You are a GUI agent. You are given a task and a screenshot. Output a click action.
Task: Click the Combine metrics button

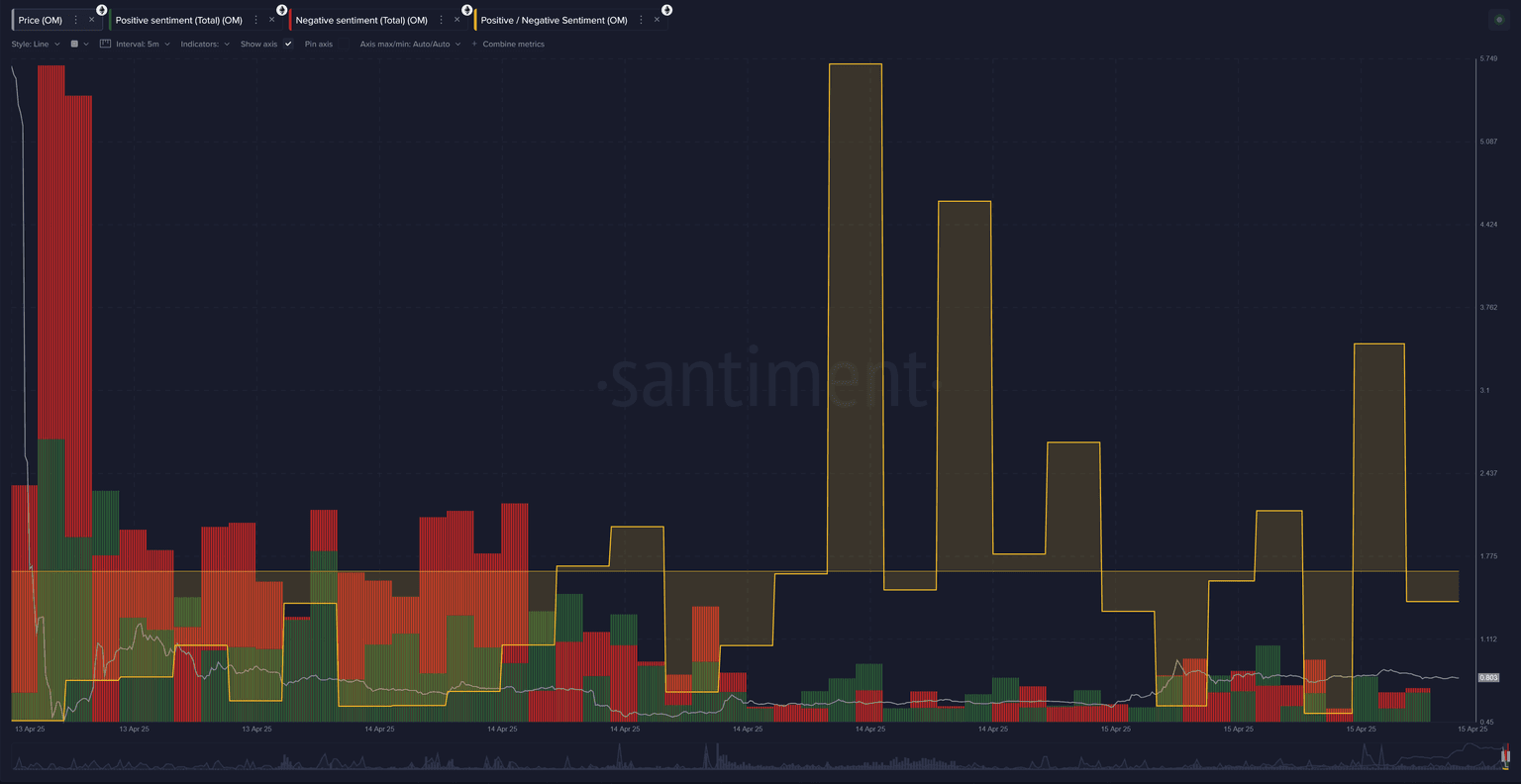coord(513,44)
